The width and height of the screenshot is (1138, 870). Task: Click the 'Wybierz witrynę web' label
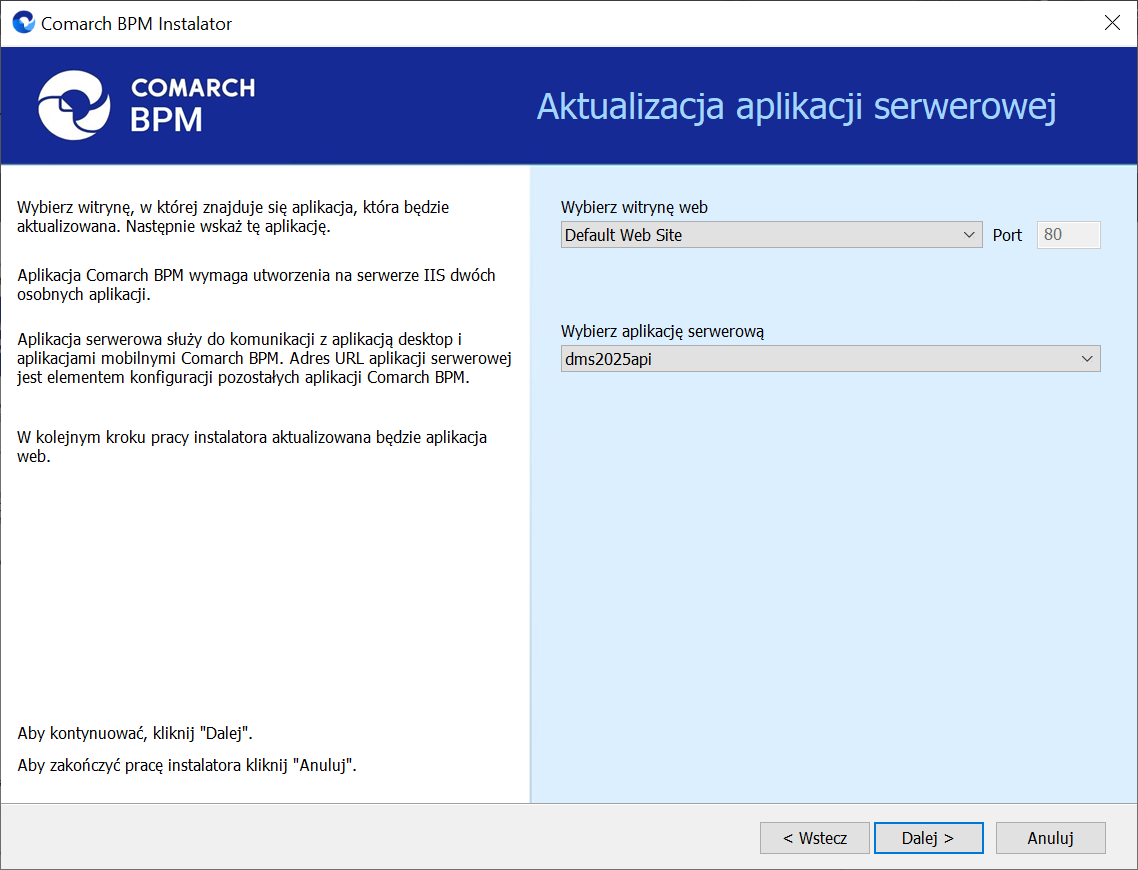pos(634,208)
